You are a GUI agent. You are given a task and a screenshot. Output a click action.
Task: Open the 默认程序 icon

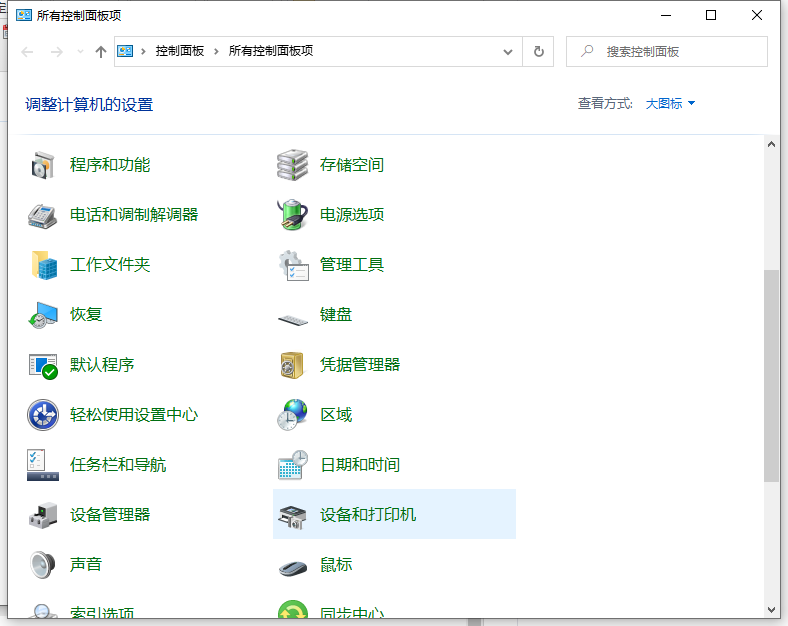(x=43, y=365)
